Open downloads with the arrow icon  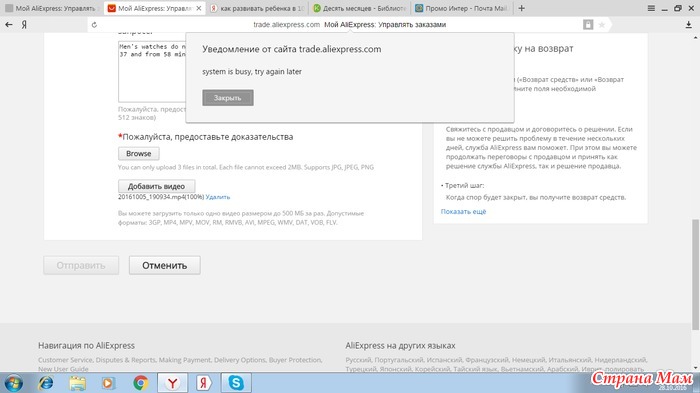pos(688,25)
